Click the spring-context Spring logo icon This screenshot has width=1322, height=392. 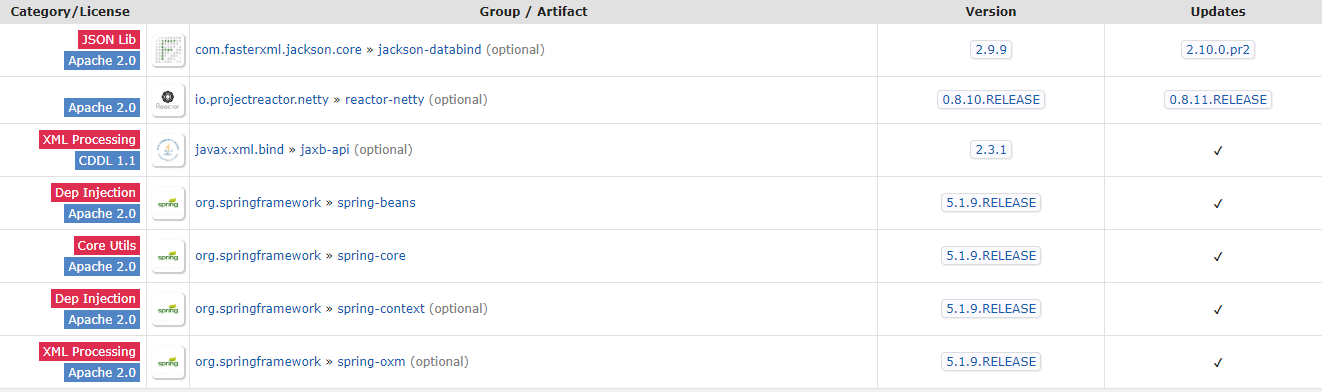[168, 309]
